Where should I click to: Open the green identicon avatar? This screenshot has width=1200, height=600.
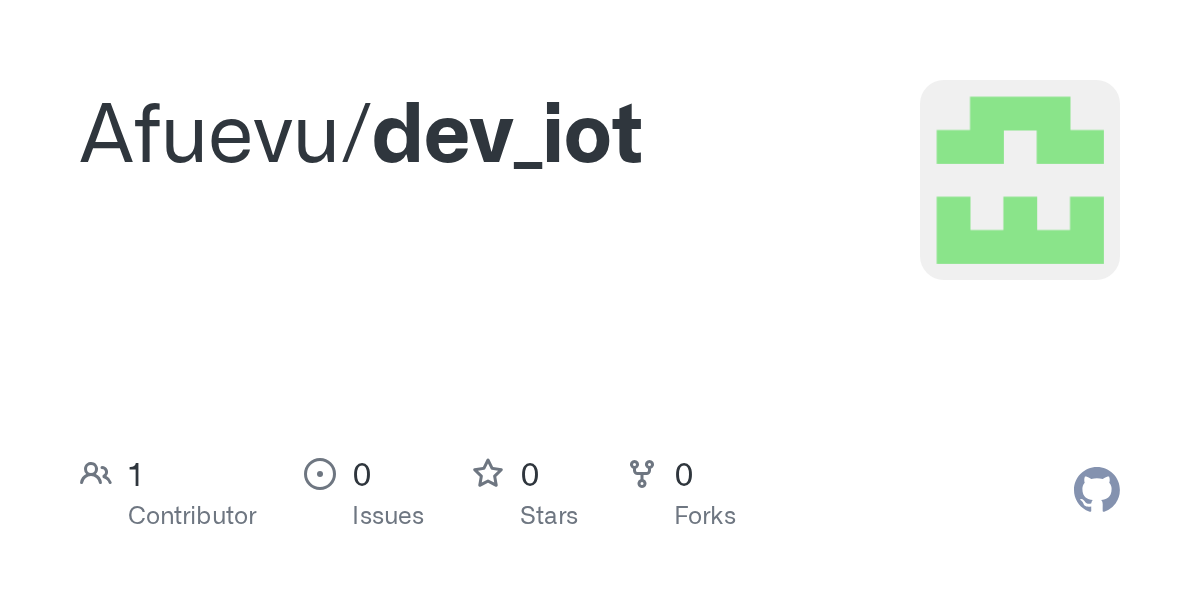(x=1019, y=180)
